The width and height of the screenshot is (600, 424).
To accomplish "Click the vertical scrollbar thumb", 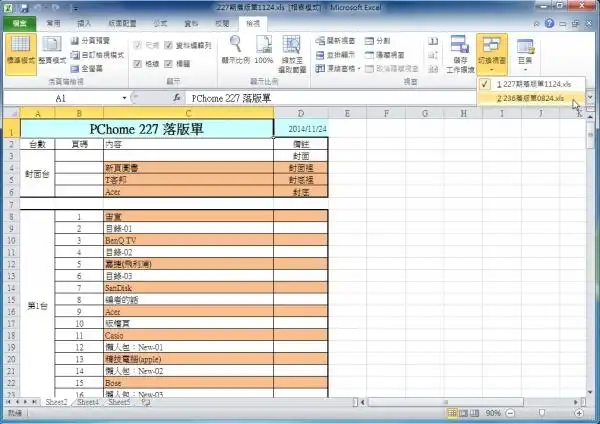I will coord(590,134).
